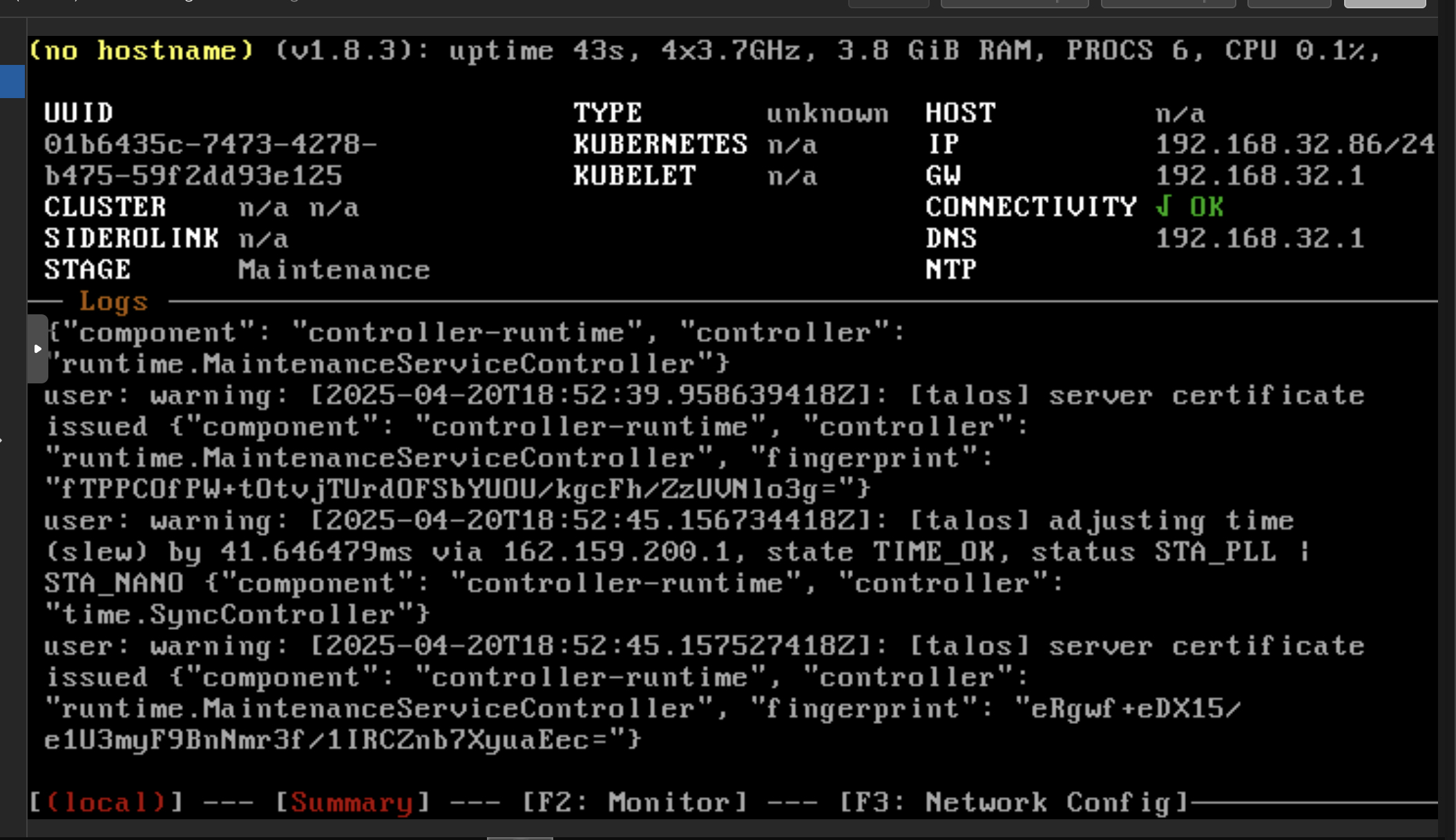Click the log timestamp "2025-04-20T18:52:45.156734418Z"
Image resolution: width=1456 pixels, height=840 pixels.
pos(590,520)
